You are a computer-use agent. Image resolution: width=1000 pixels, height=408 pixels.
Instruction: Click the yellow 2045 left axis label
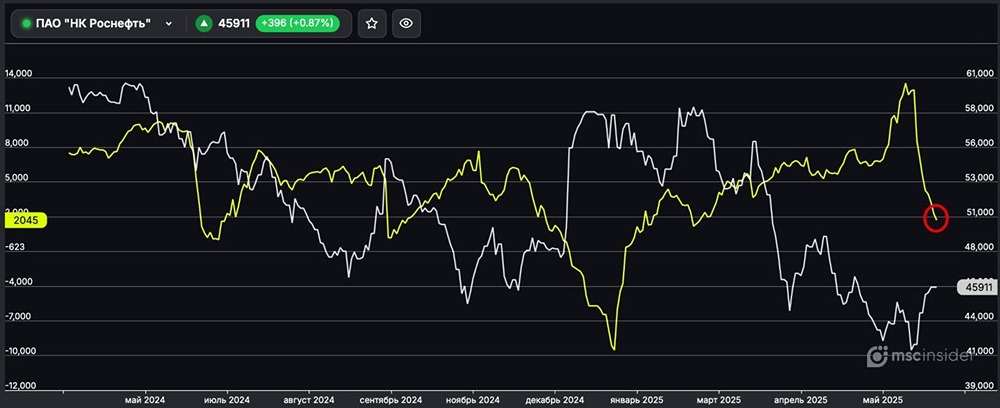(x=21, y=220)
